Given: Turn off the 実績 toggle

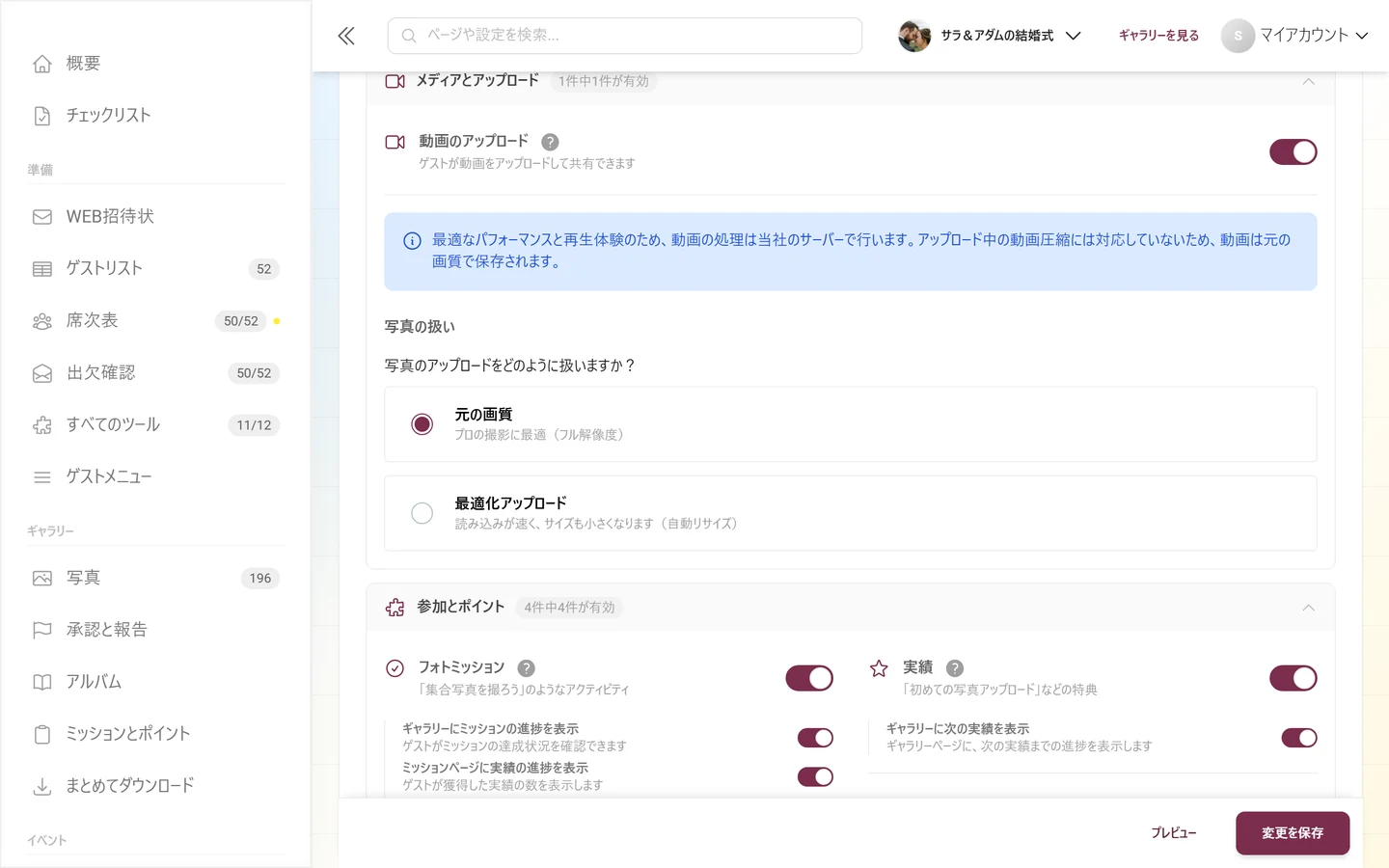Looking at the screenshot, I should click(x=1293, y=678).
